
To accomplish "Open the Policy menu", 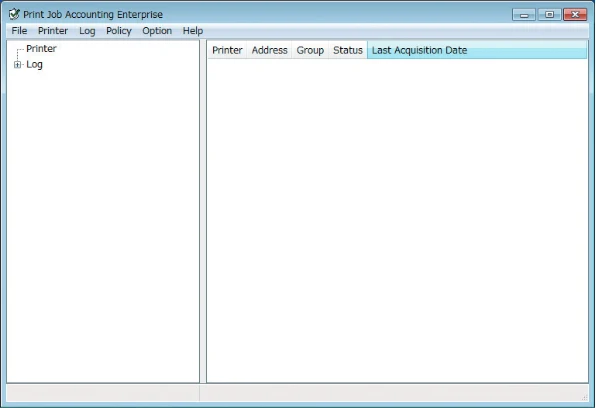I will pos(119,31).
